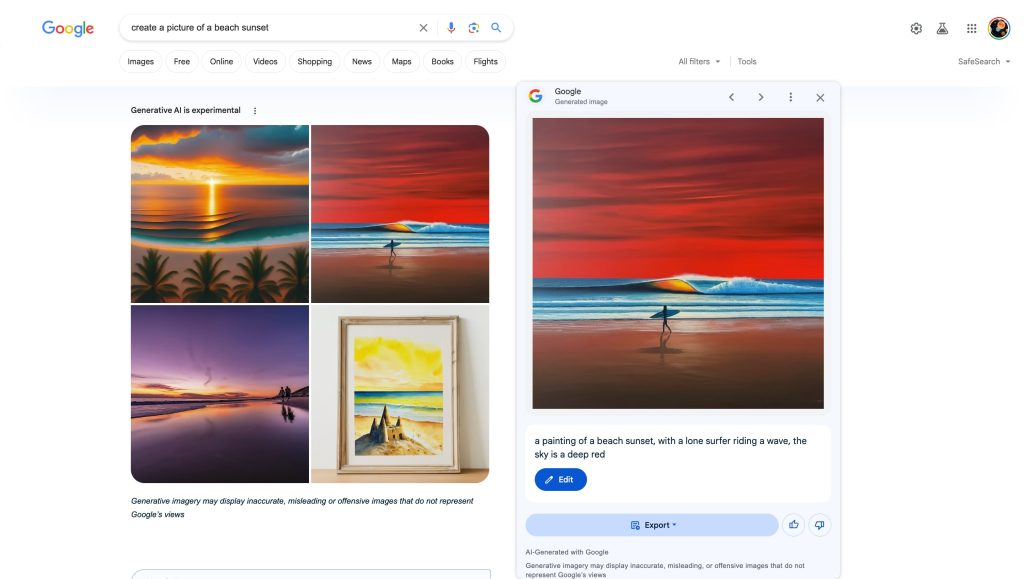Expand the SafeSearch menu

tap(984, 62)
